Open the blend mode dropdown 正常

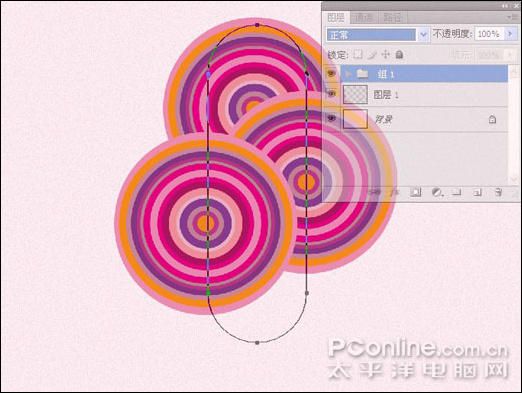[377, 34]
